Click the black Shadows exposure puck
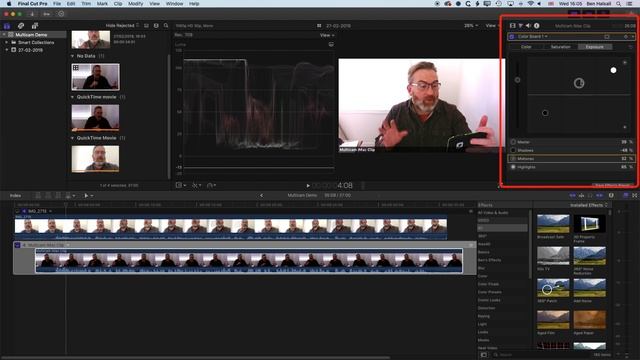The height and width of the screenshot is (360, 640). (545, 113)
